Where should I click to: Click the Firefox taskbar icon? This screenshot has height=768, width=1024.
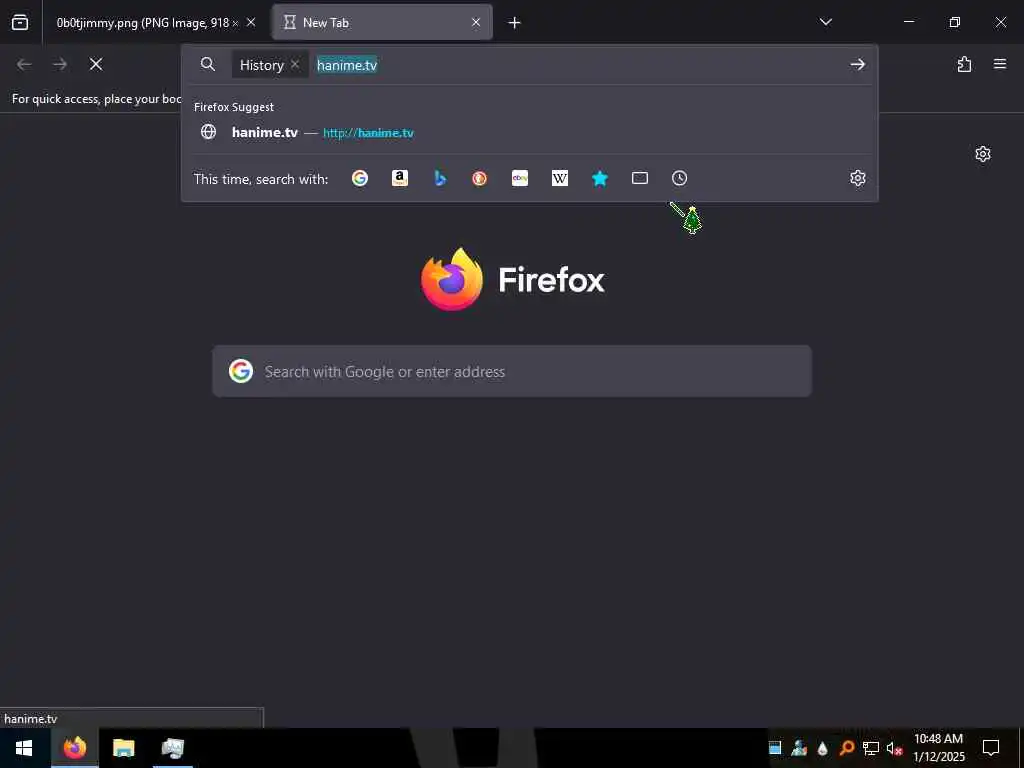75,748
